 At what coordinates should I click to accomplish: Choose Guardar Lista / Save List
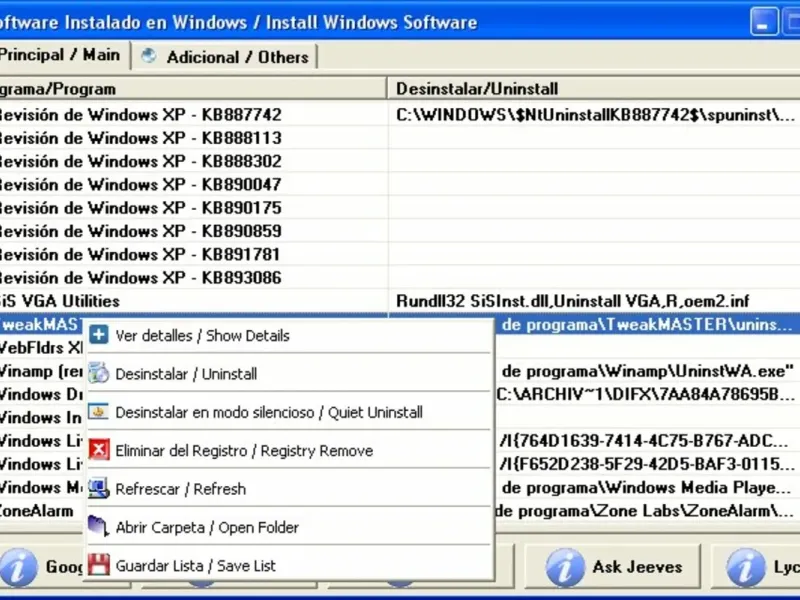289,565
